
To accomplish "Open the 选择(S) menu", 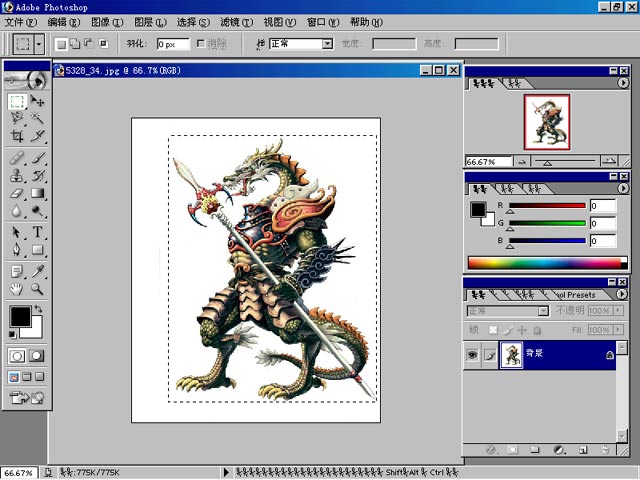I will point(193,22).
